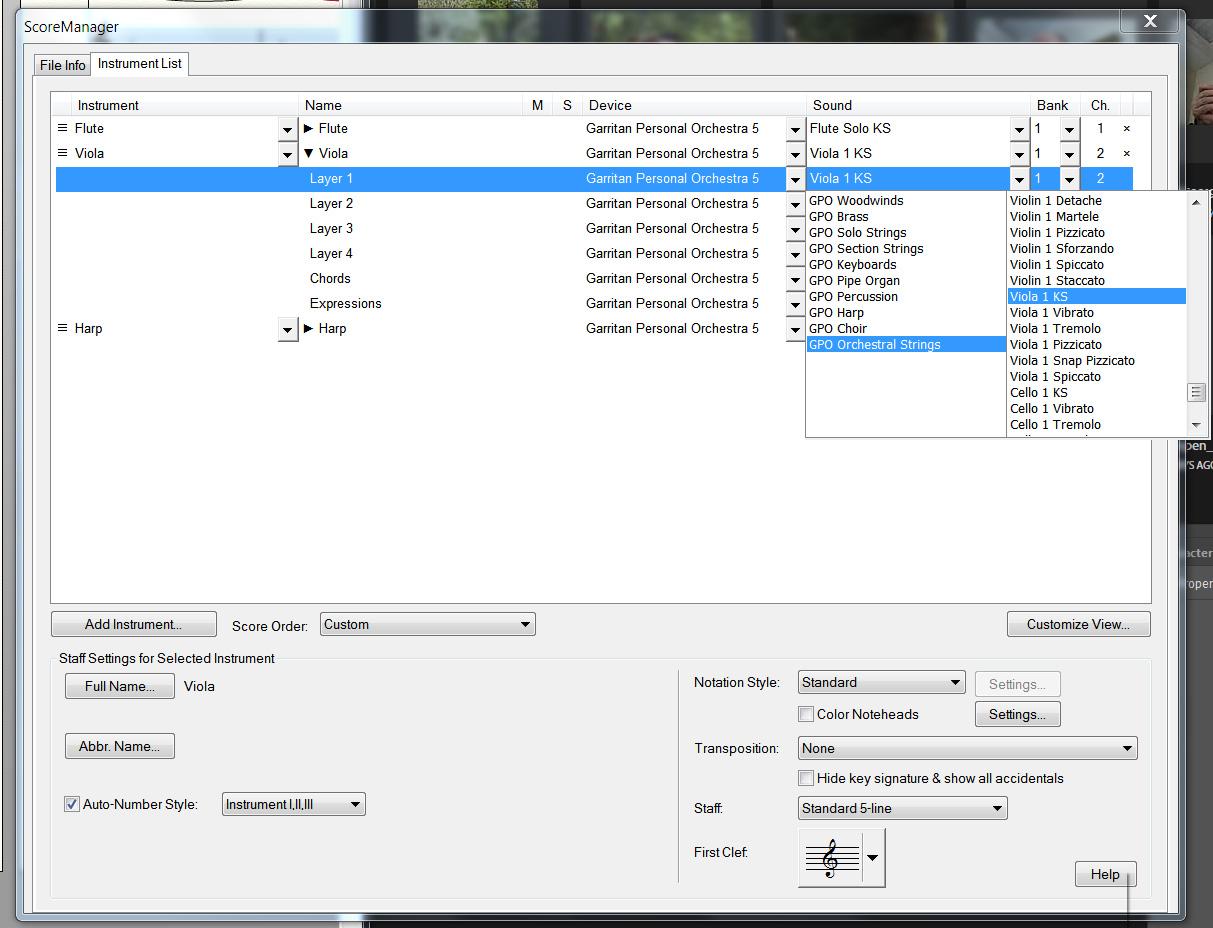This screenshot has width=1213, height=928.
Task: Expand the Harp name row triangle
Action: coord(309,329)
